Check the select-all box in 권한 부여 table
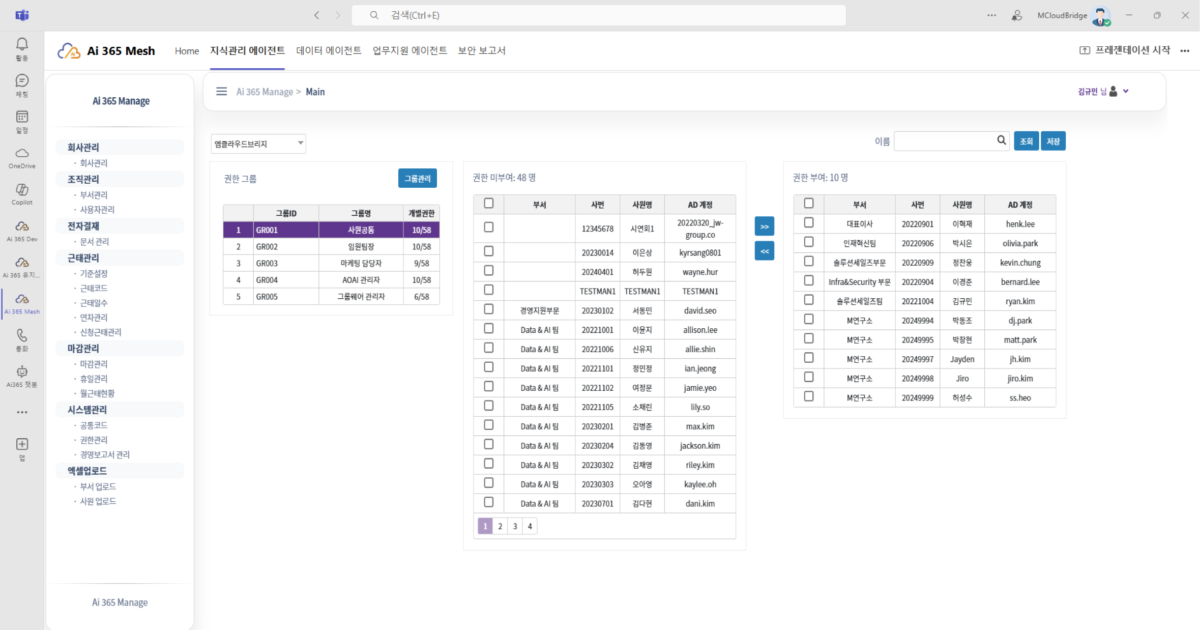 point(808,203)
